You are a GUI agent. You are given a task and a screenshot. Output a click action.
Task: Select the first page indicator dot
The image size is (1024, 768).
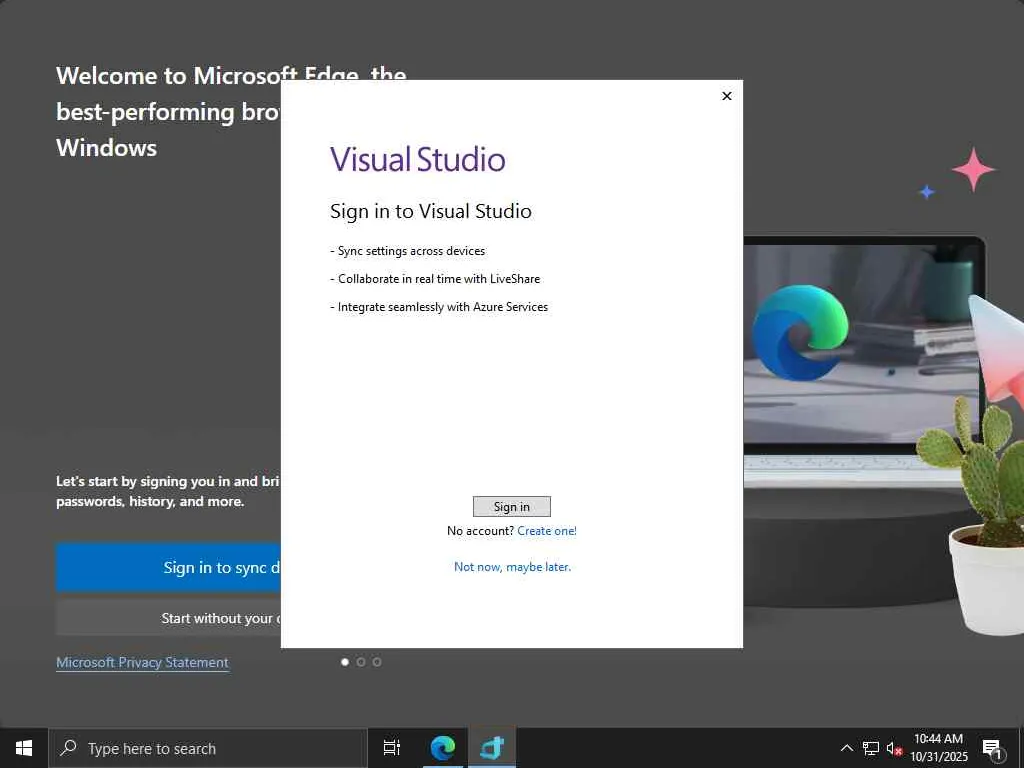[345, 662]
